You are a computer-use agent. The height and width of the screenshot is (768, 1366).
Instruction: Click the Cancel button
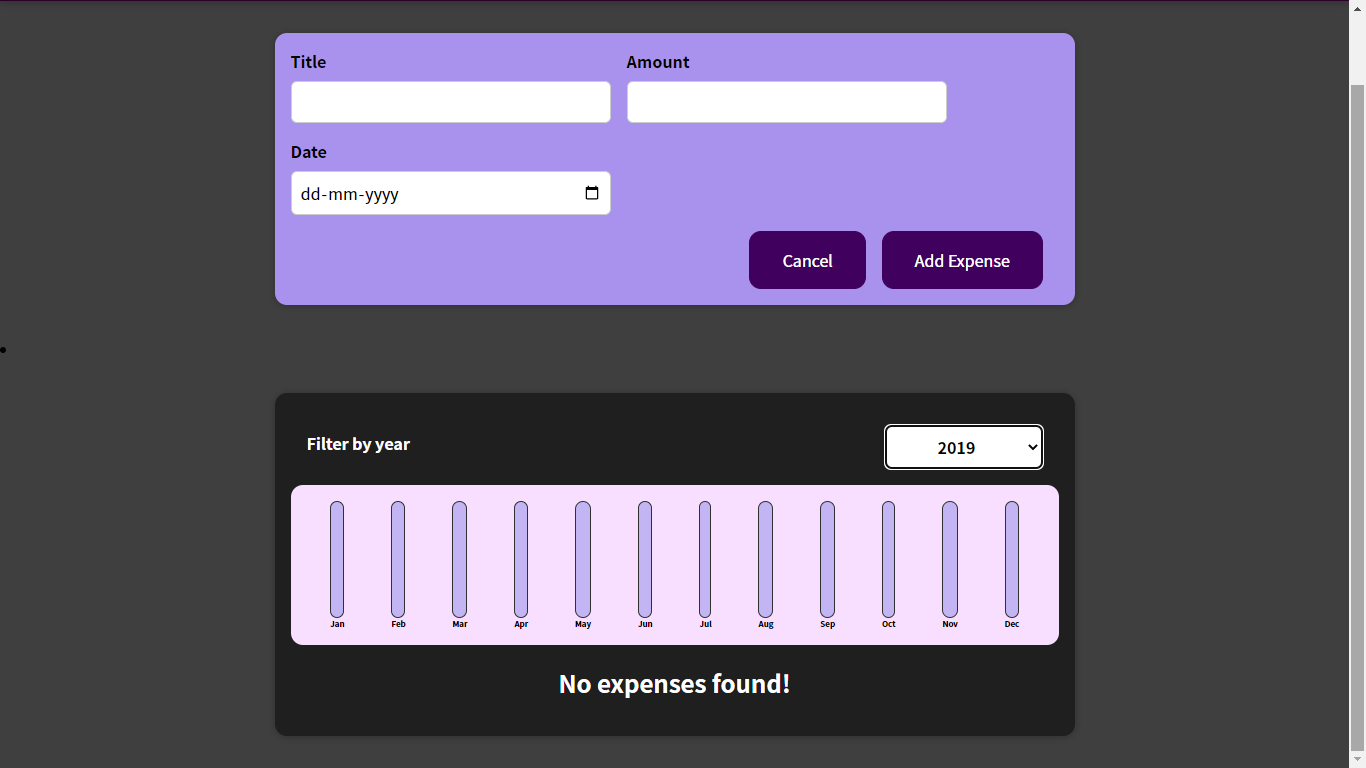807,260
